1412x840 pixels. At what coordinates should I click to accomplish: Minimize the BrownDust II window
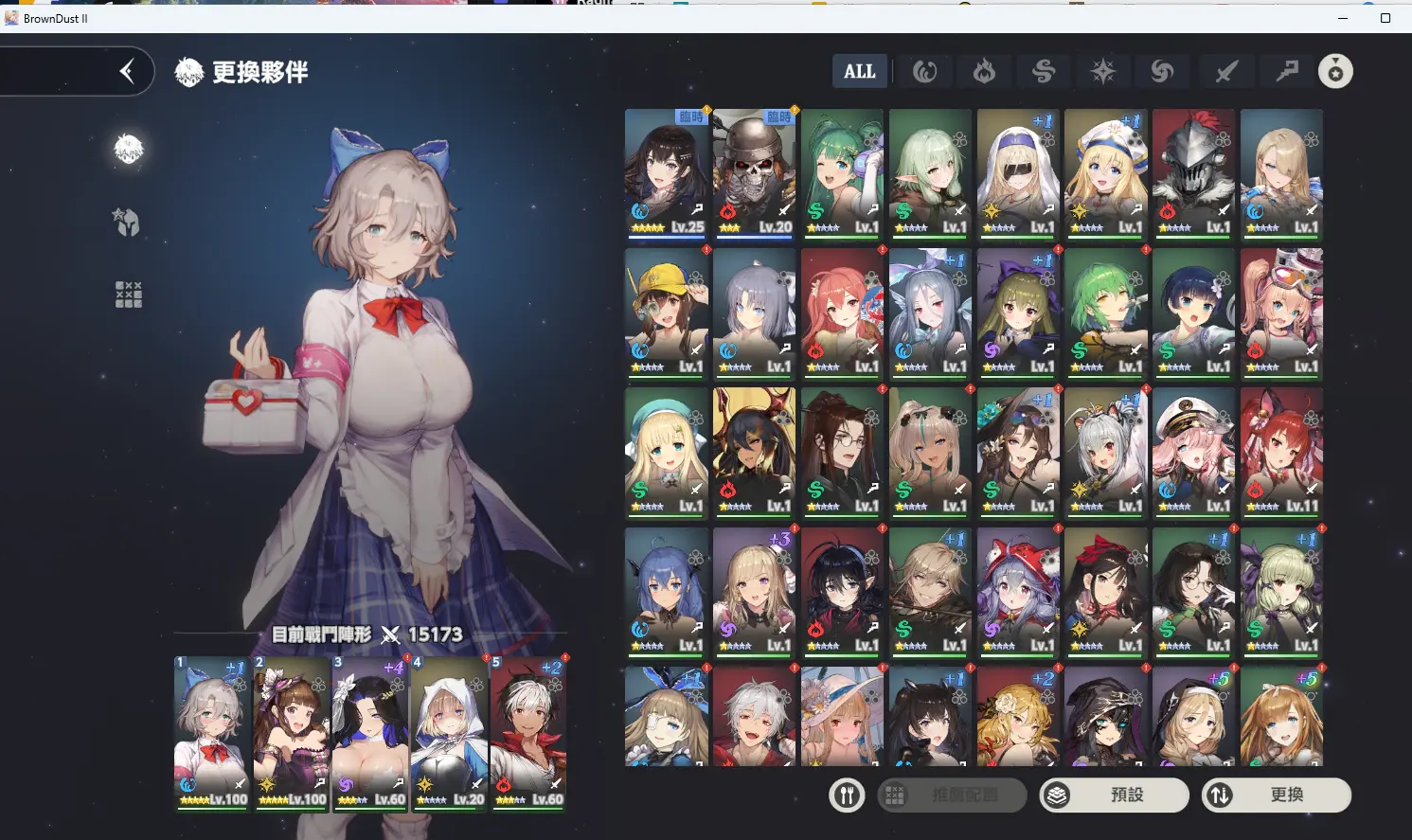[1343, 18]
